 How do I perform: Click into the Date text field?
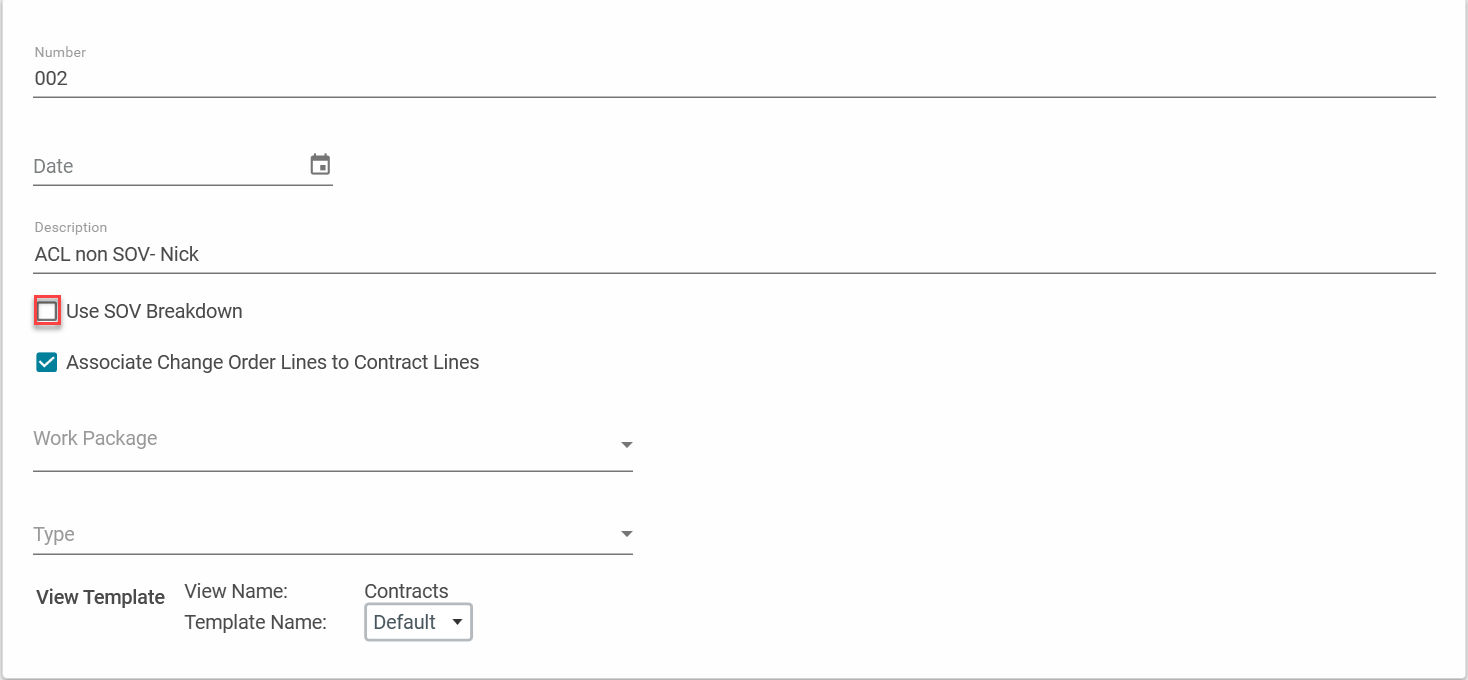click(165, 166)
